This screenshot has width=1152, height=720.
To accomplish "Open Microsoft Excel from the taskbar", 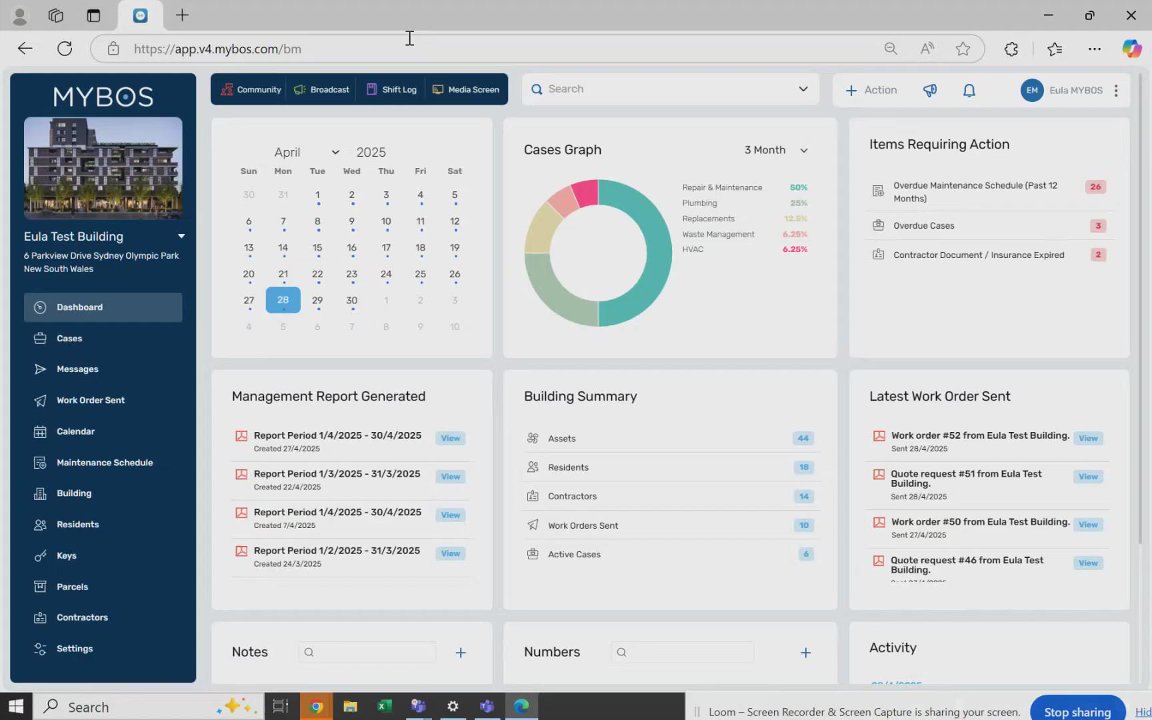I will tap(384, 707).
